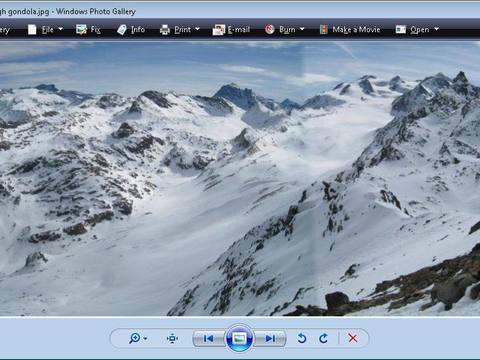This screenshot has height=360, width=480.
Task: Click the Burn text label
Action: tap(287, 30)
